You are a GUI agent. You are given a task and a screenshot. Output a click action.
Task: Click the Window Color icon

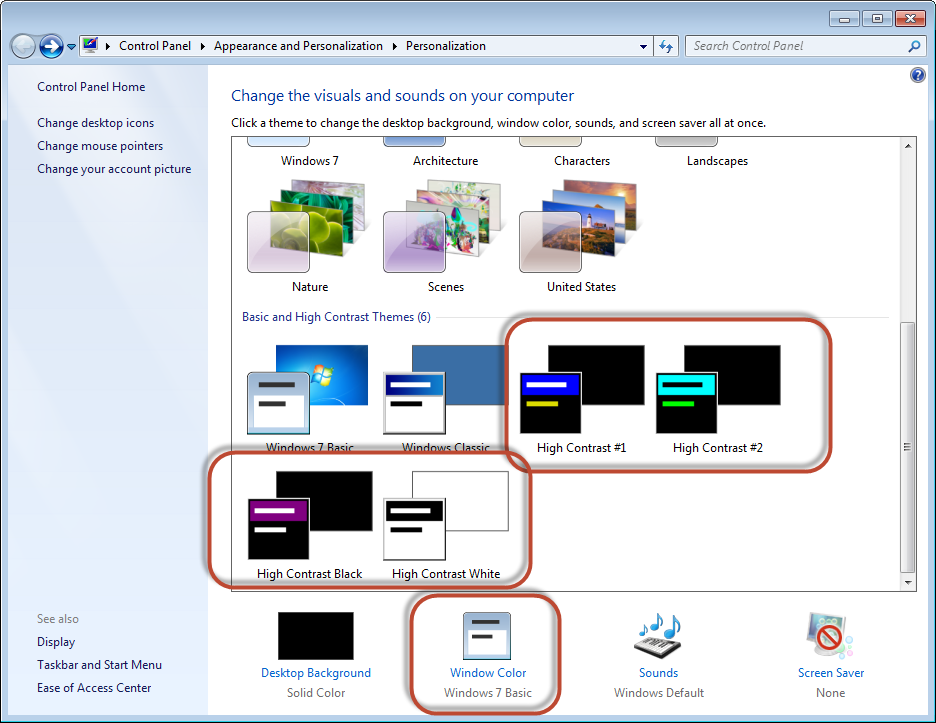coord(487,636)
